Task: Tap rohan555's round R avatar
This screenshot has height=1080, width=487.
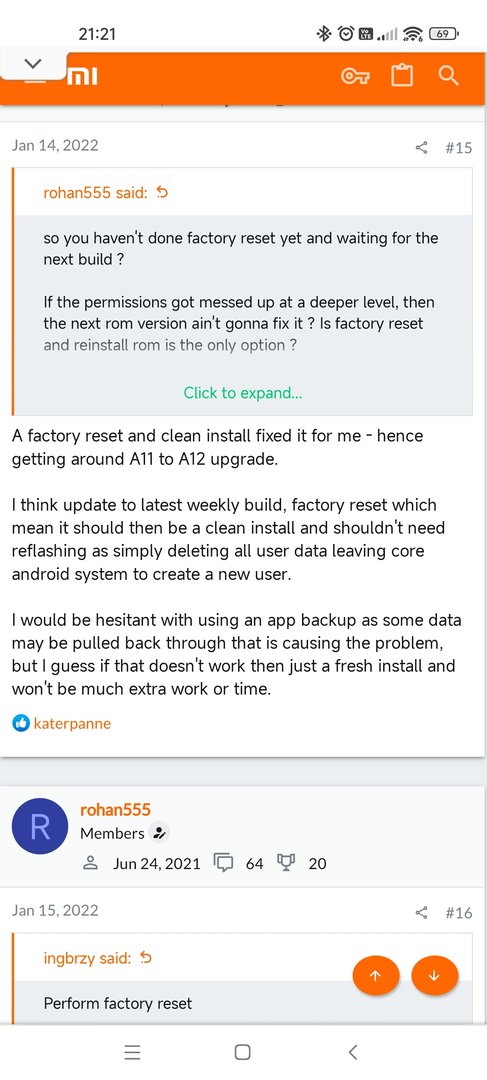Action: point(40,827)
